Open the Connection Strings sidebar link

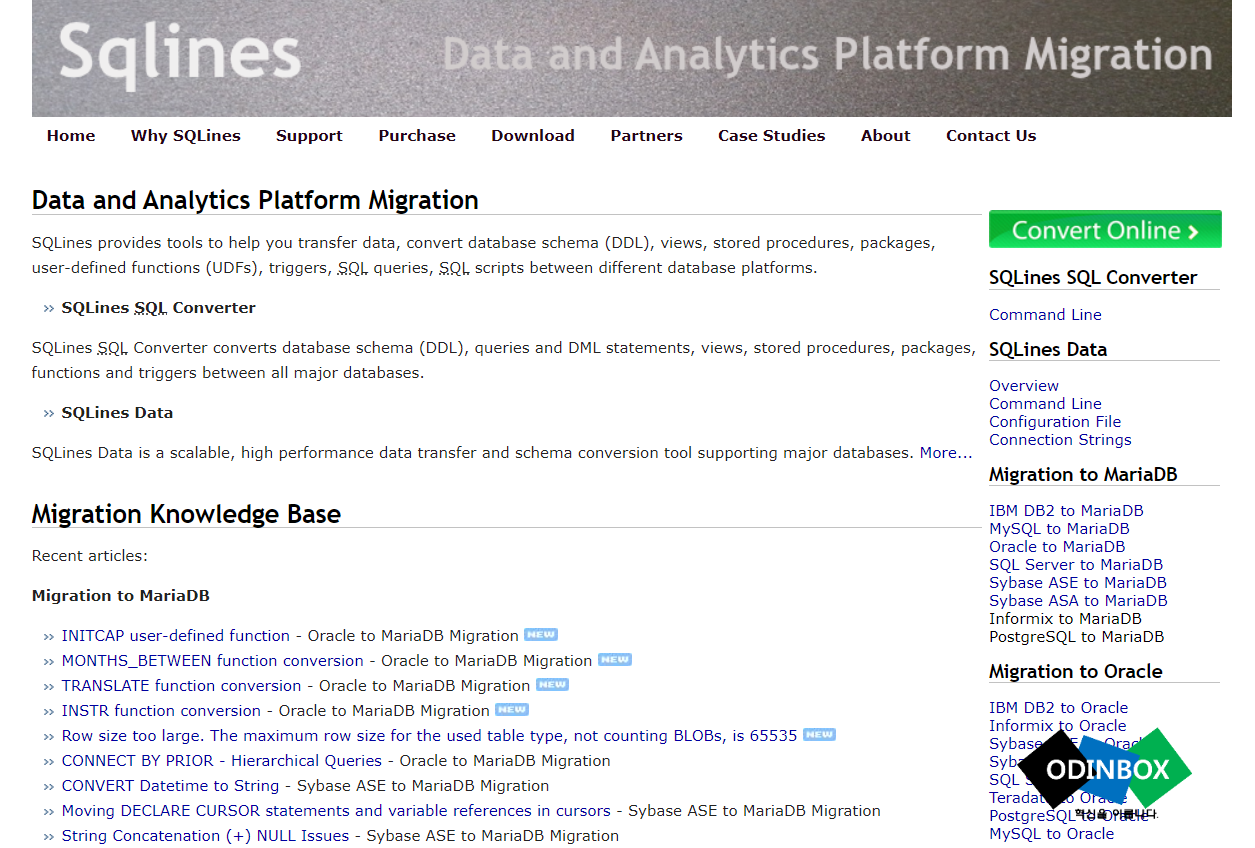point(1060,440)
